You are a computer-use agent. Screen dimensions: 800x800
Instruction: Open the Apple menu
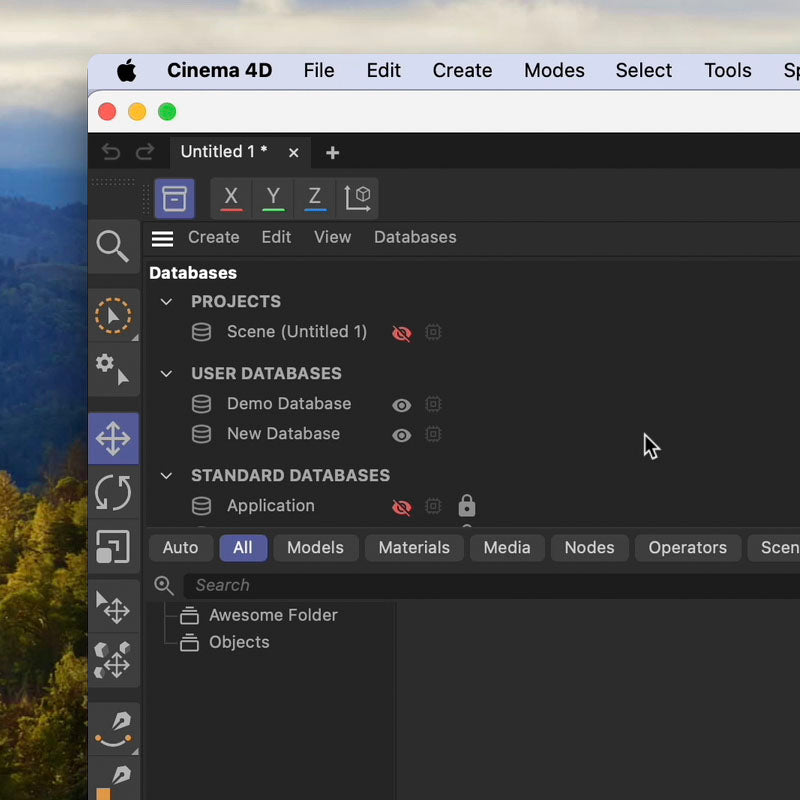coord(126,70)
